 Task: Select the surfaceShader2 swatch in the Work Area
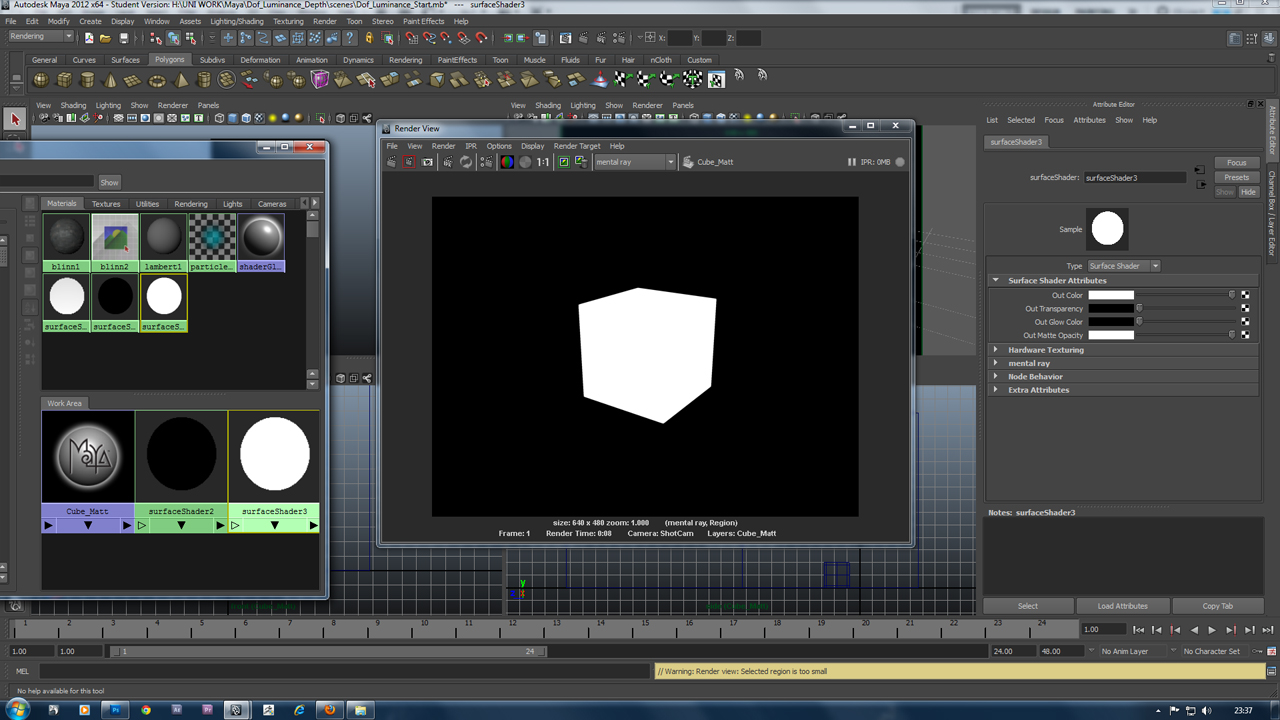pyautogui.click(x=181, y=453)
